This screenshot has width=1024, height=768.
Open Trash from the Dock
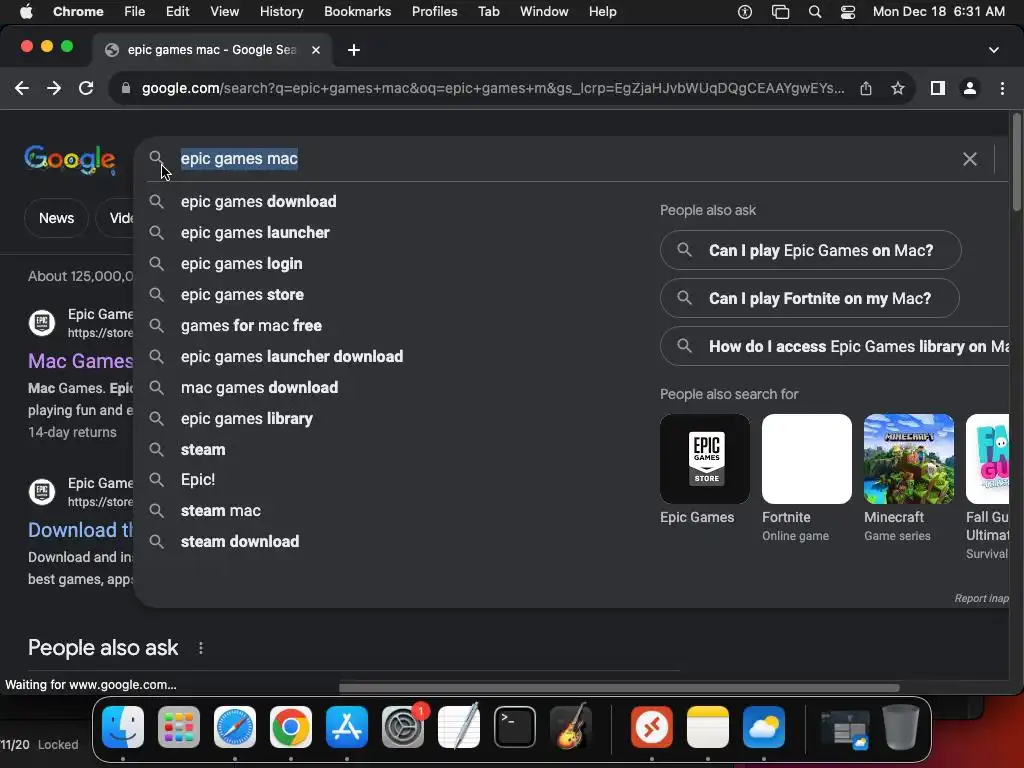901,727
